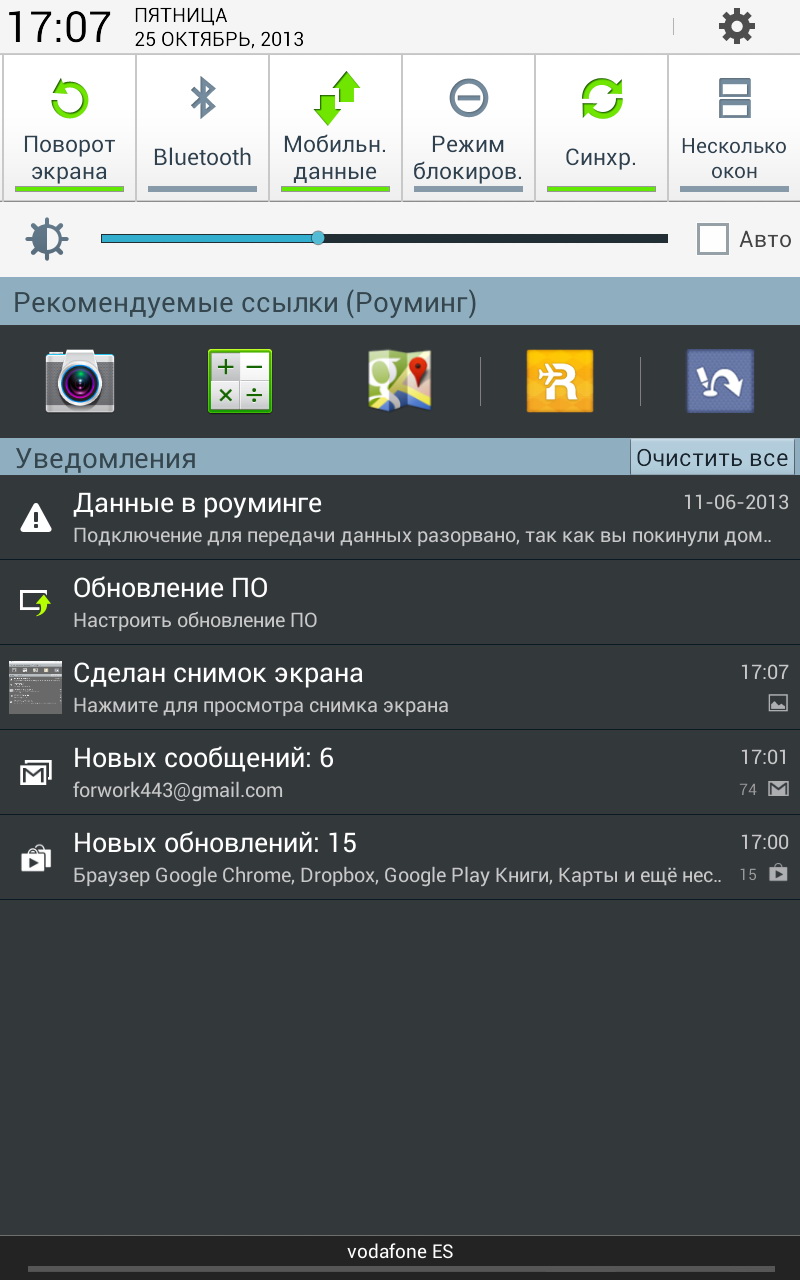The height and width of the screenshot is (1280, 800).
Task: Open the Gmail notification with 6 new messages
Action: tap(400, 772)
